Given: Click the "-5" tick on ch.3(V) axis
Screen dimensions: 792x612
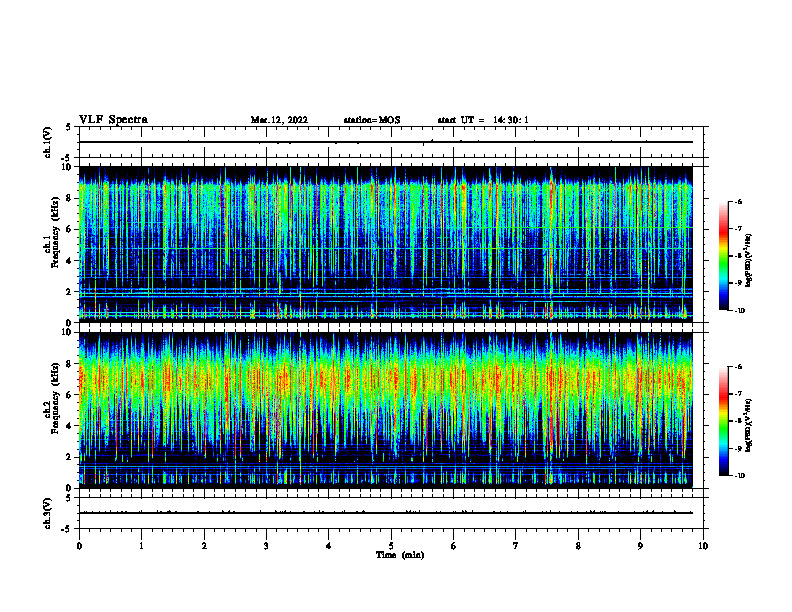Looking at the screenshot, I should (67, 529).
